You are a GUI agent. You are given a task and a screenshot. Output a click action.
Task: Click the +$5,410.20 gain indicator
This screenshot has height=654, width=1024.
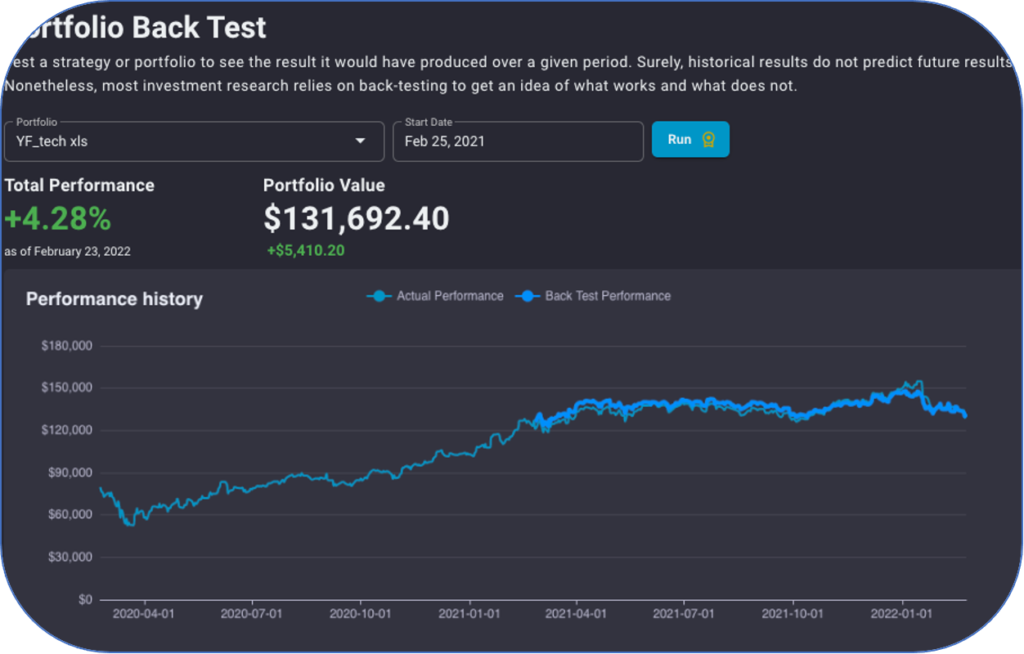click(x=305, y=250)
